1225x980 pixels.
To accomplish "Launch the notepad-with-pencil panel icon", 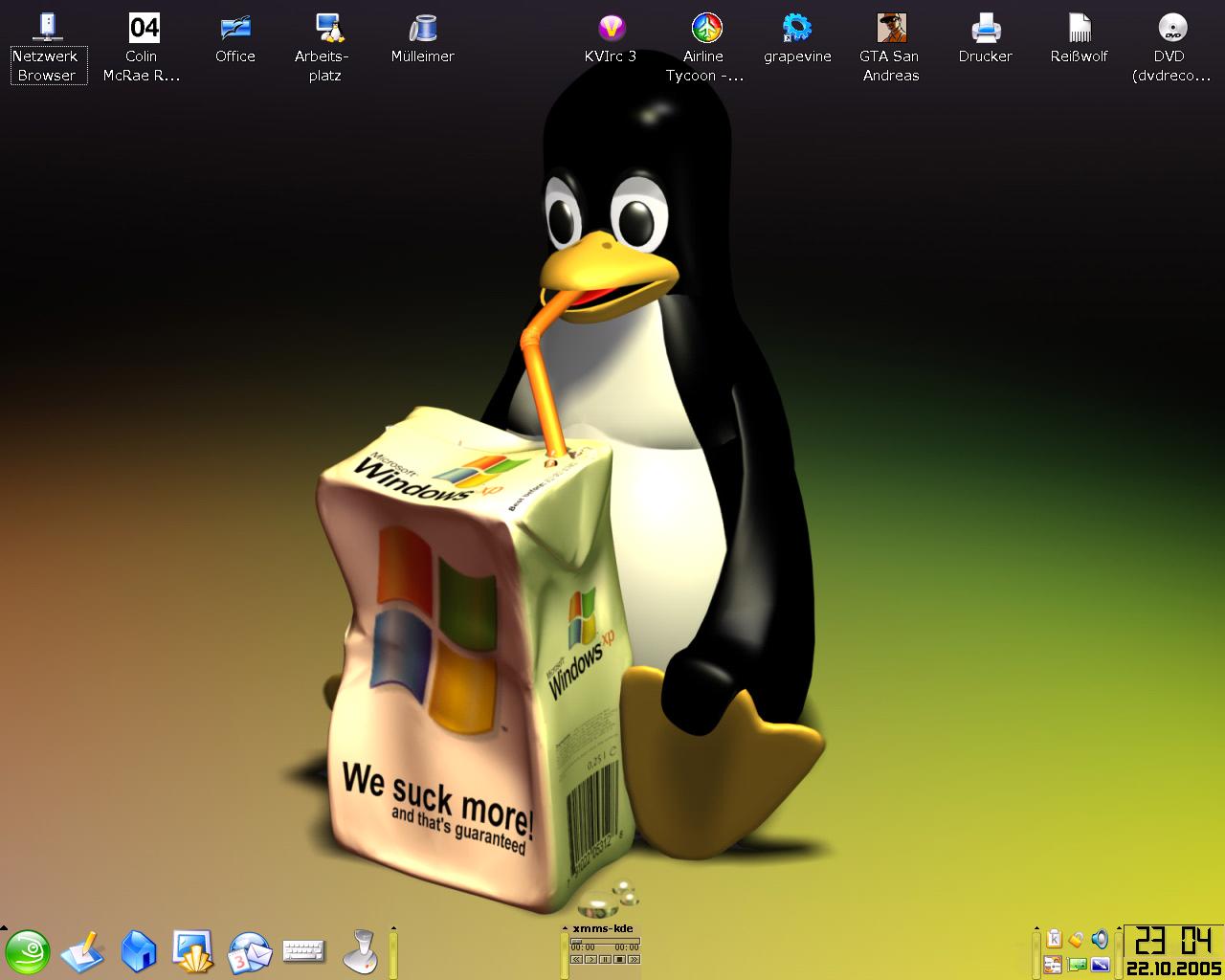I will (x=83, y=952).
